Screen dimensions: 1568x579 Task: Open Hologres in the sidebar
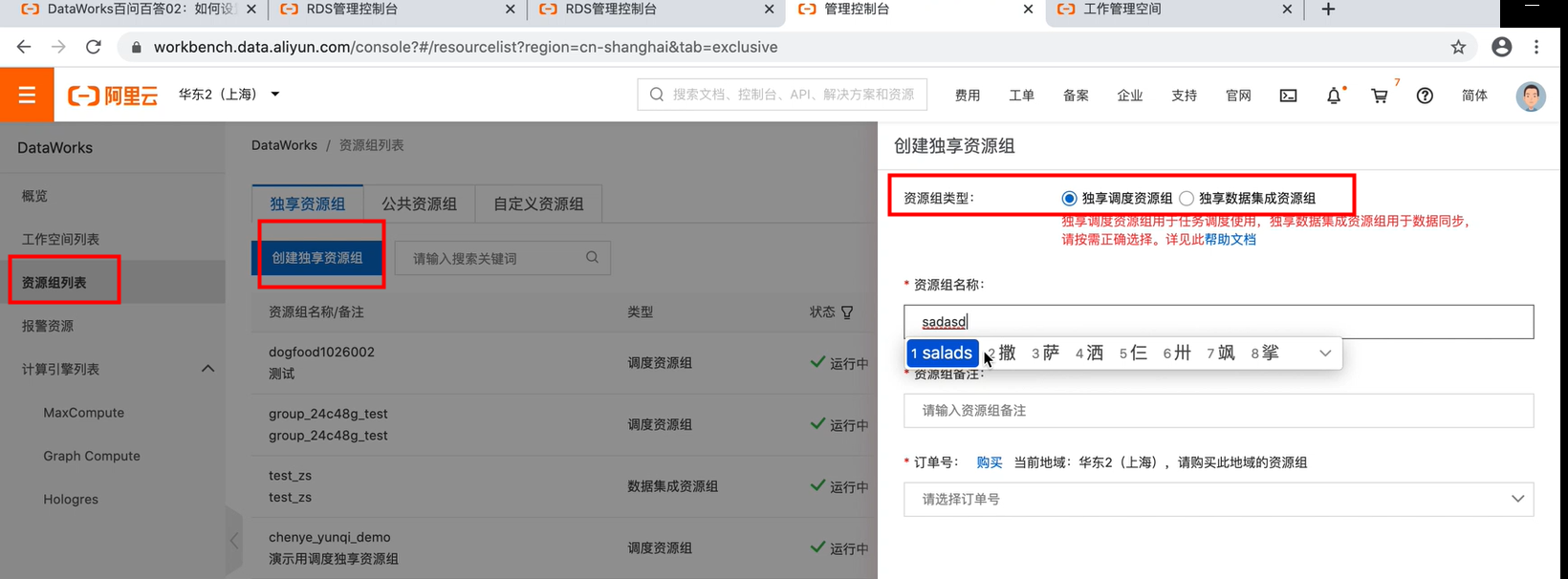pos(71,499)
